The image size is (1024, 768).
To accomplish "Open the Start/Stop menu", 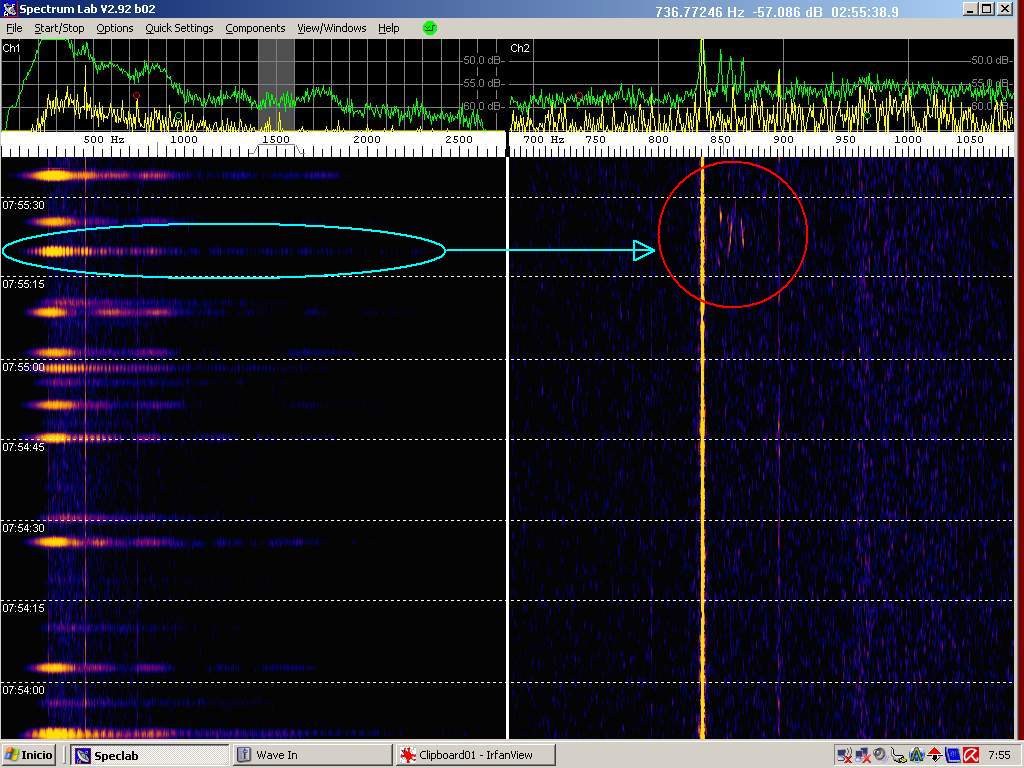I will point(59,28).
